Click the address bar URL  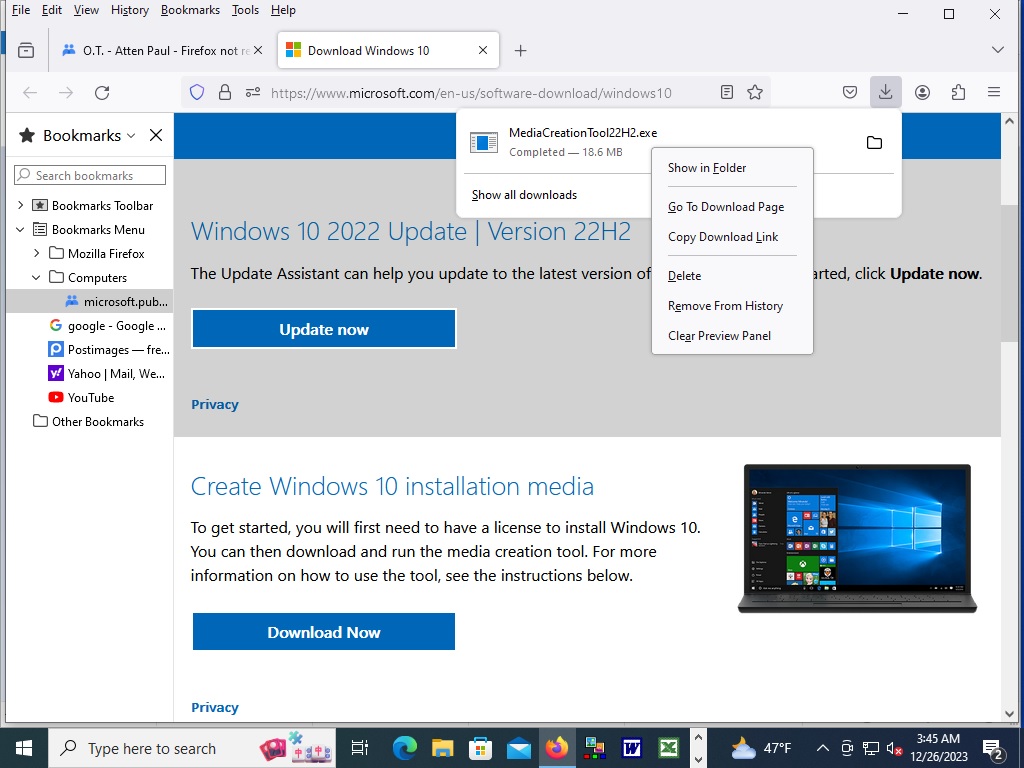point(471,93)
